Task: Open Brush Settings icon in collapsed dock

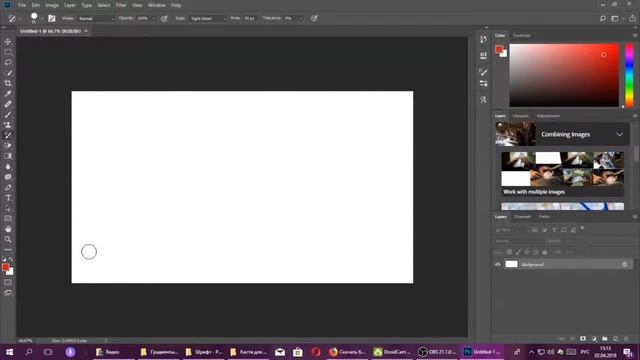Action: [483, 72]
